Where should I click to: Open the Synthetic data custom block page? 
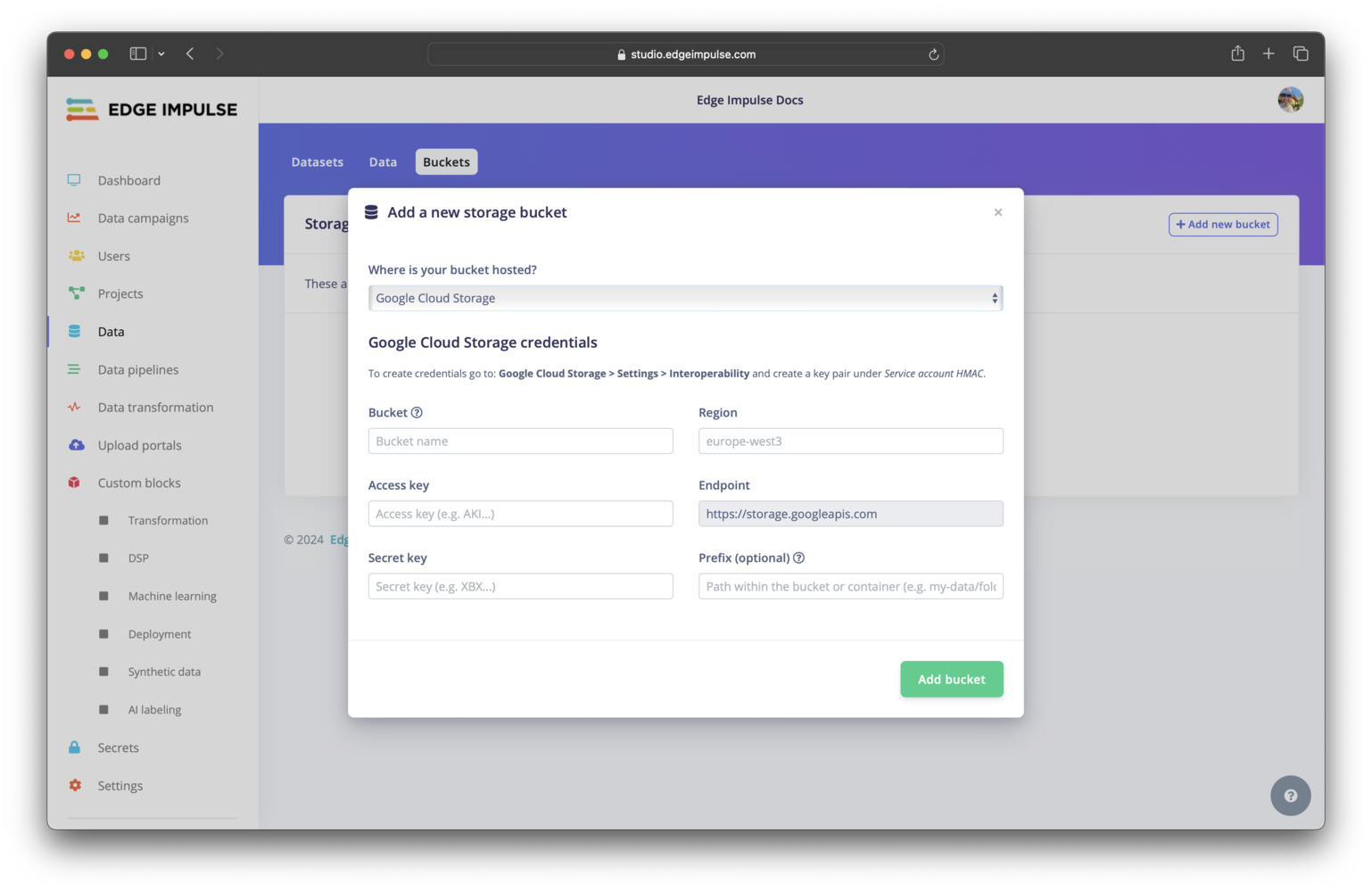164,672
